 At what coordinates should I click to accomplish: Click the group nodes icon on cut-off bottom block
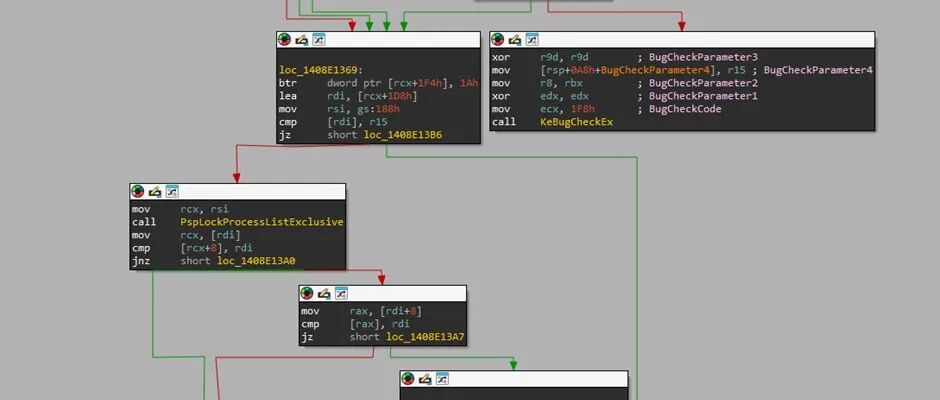point(443,379)
